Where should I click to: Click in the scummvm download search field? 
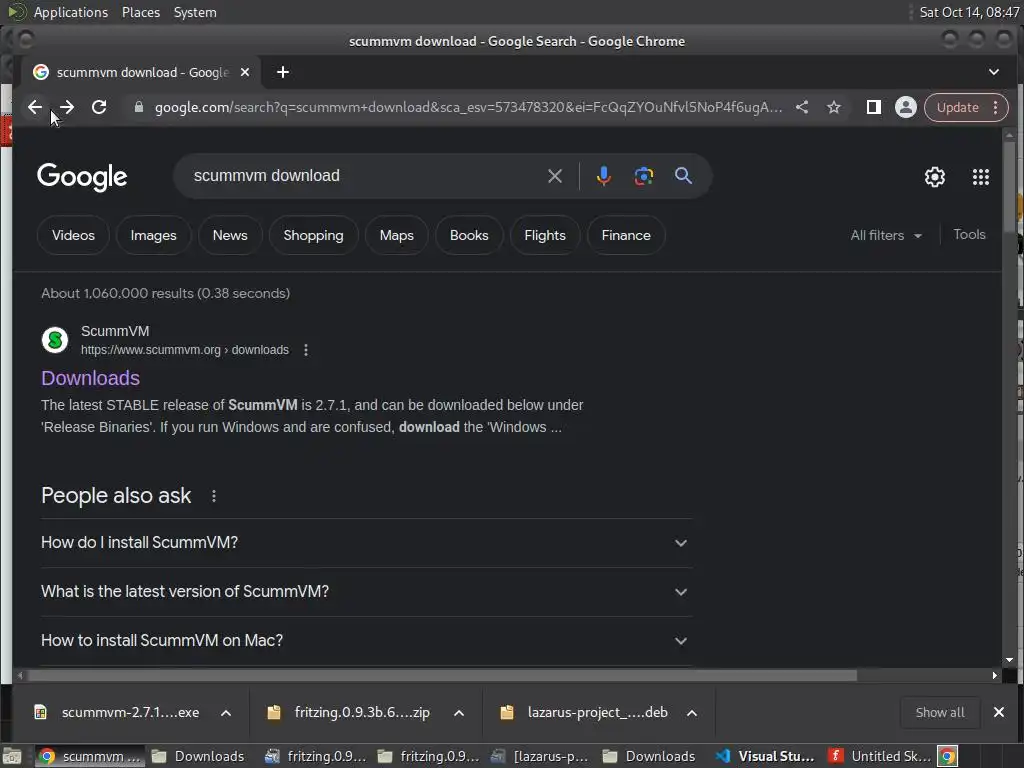366,176
